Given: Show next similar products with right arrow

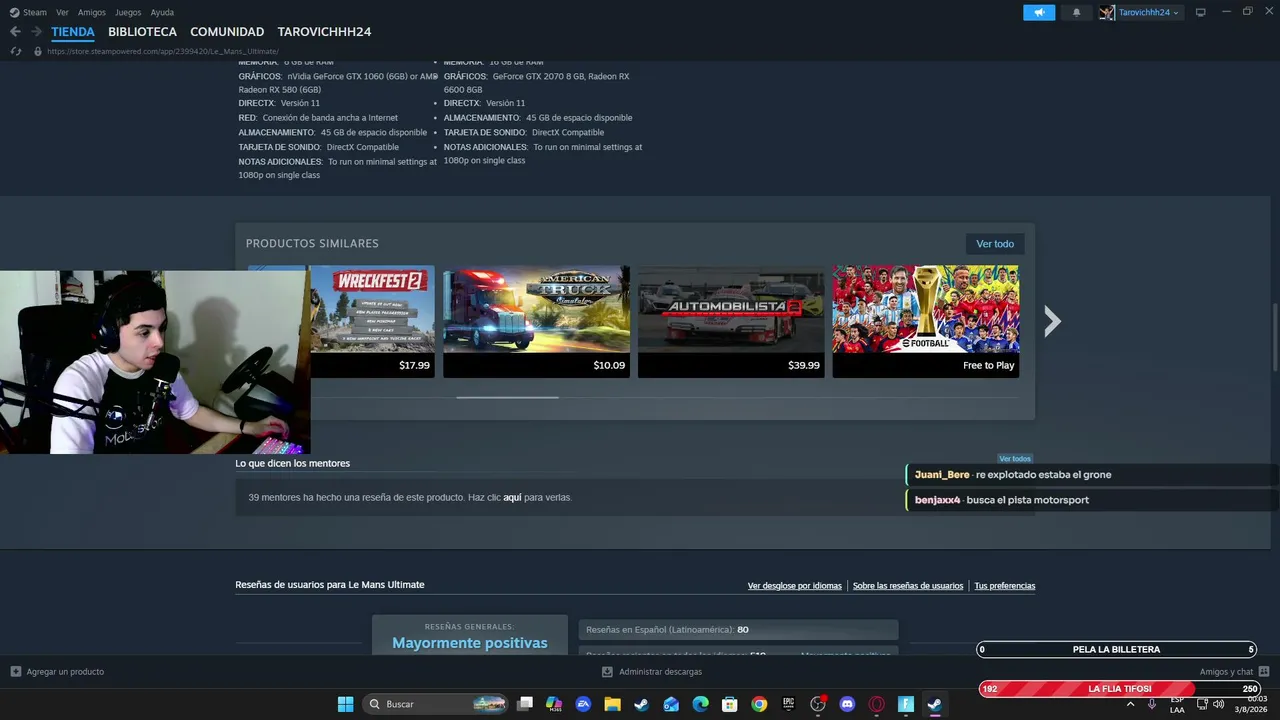Looking at the screenshot, I should (x=1052, y=321).
